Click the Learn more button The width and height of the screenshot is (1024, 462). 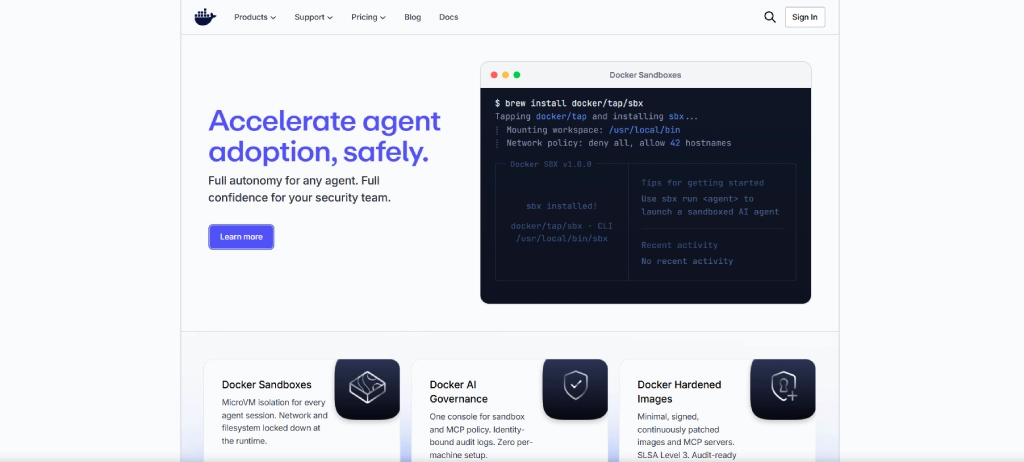[241, 237]
